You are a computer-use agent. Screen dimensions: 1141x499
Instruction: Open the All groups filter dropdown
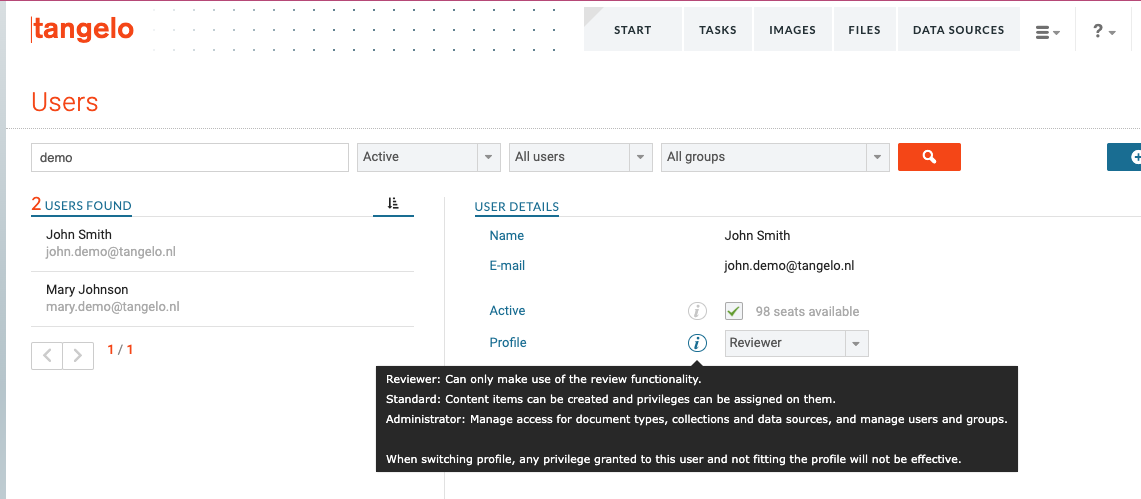click(775, 157)
